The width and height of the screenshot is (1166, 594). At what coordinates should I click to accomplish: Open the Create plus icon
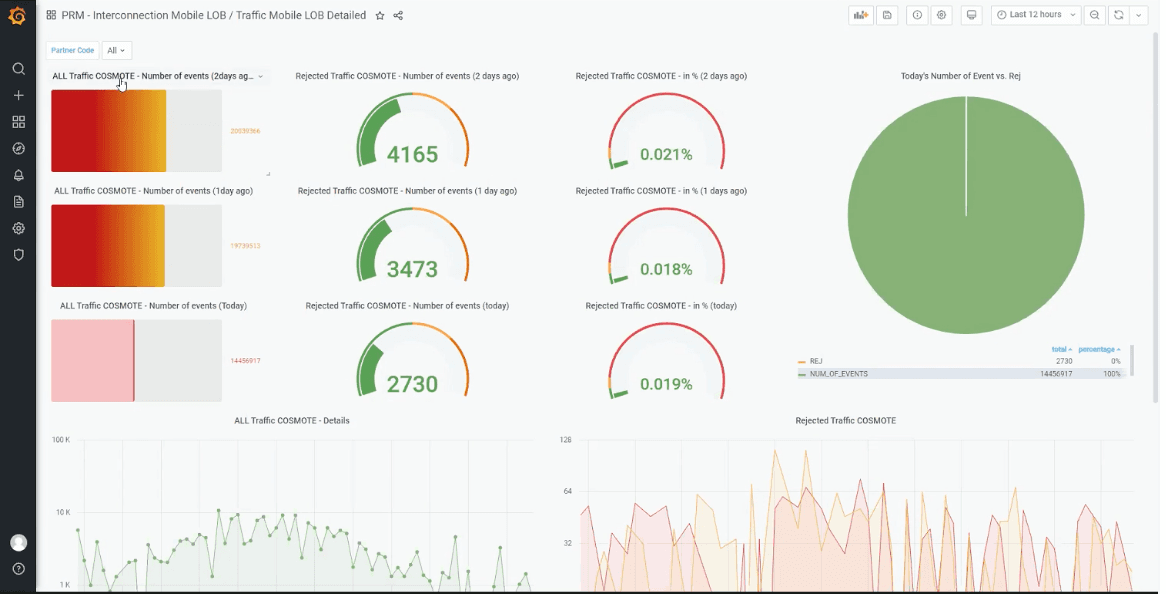pos(18,95)
